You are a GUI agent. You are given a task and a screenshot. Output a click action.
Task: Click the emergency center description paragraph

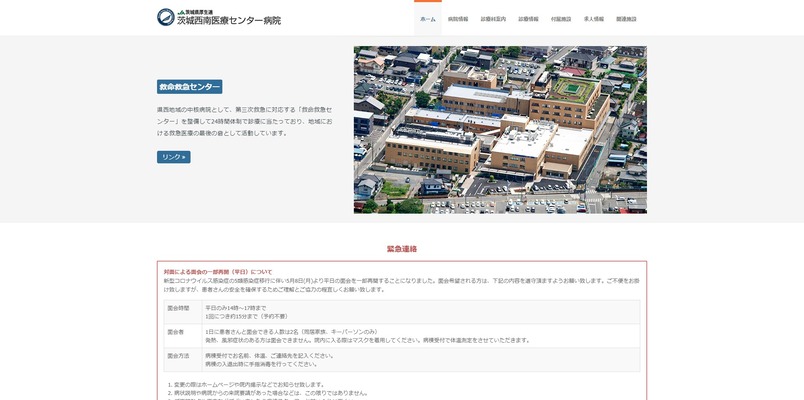tap(245, 122)
